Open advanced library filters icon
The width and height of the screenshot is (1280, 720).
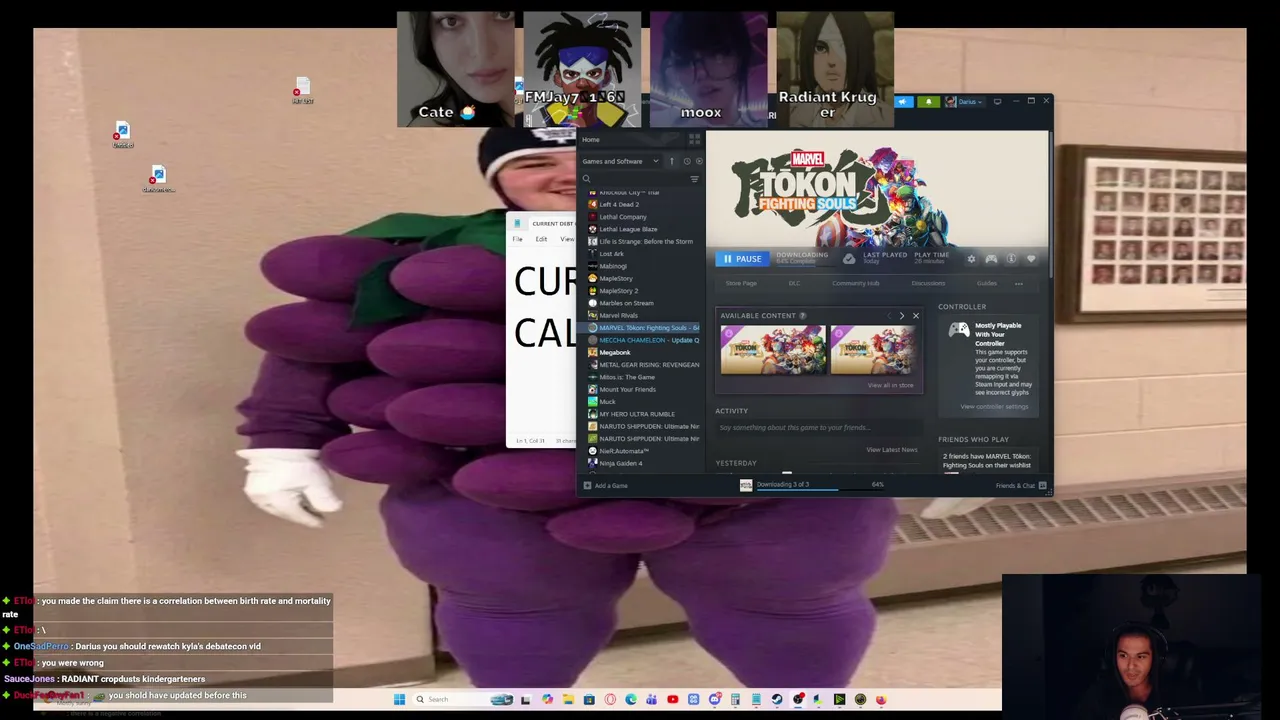click(695, 179)
